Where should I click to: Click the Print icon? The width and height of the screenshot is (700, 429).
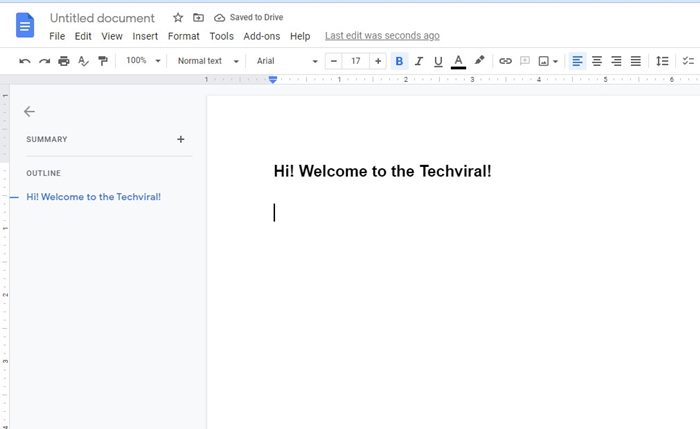pyautogui.click(x=64, y=61)
